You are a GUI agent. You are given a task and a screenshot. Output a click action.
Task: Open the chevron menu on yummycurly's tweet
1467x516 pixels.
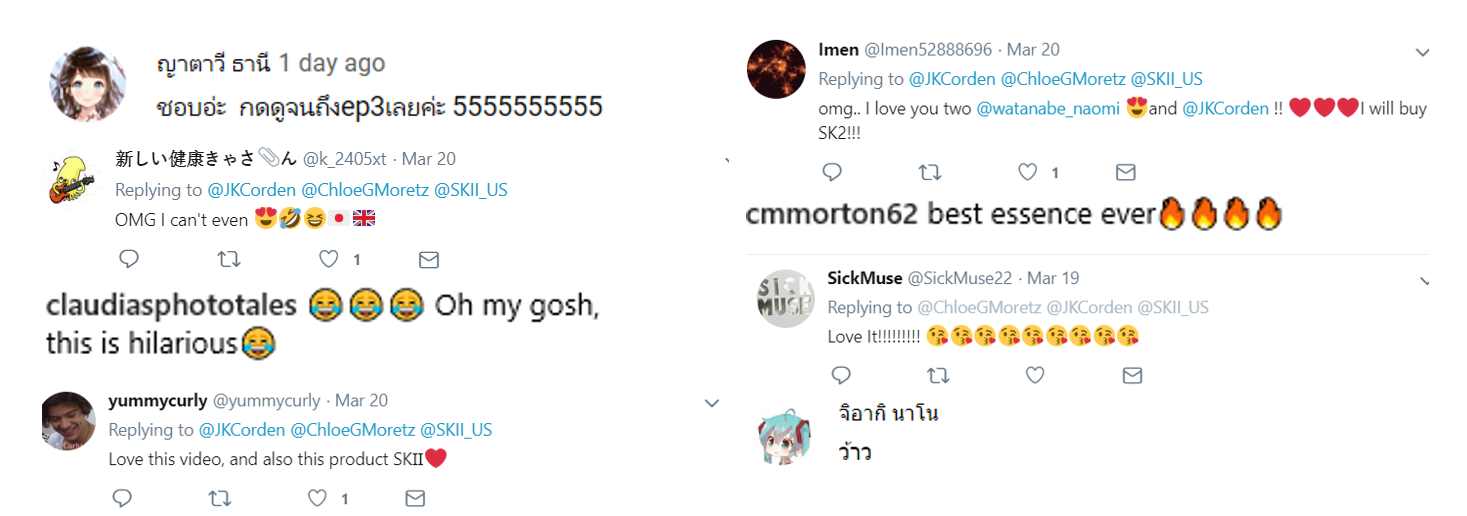tap(712, 403)
